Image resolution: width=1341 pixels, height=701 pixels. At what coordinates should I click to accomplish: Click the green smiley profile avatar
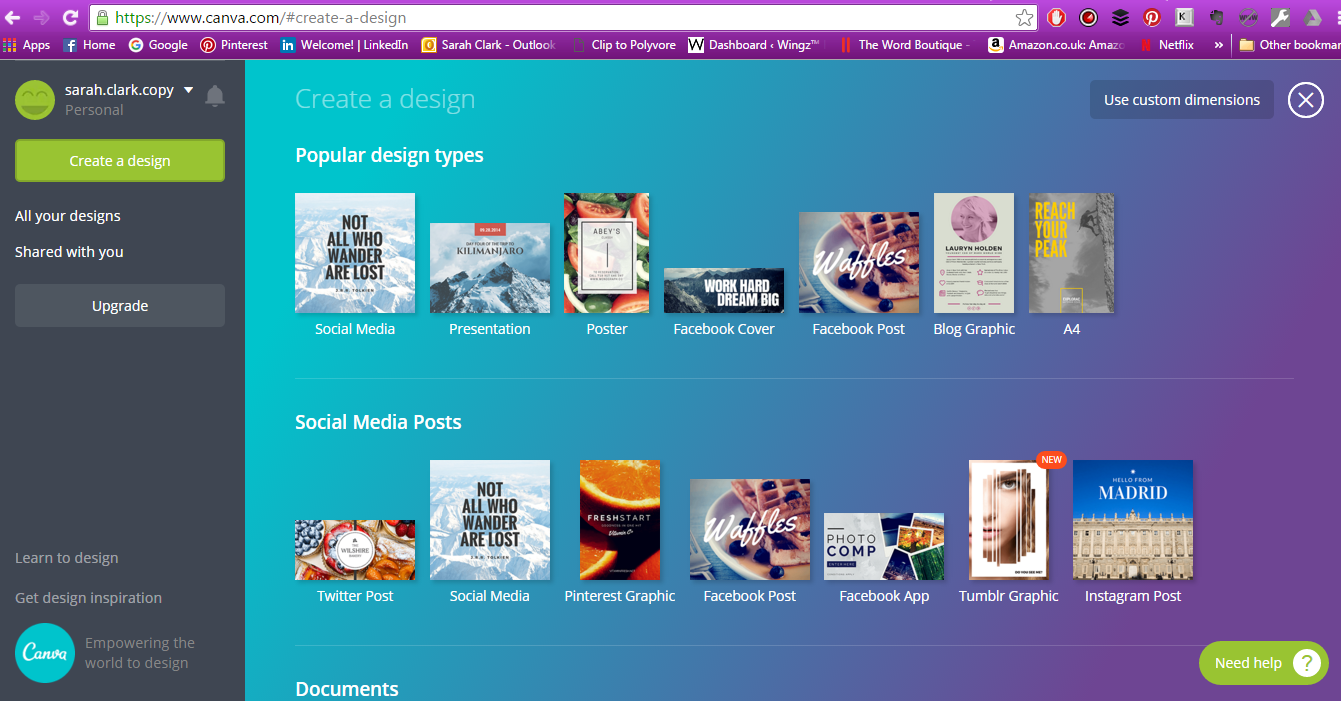[x=35, y=99]
